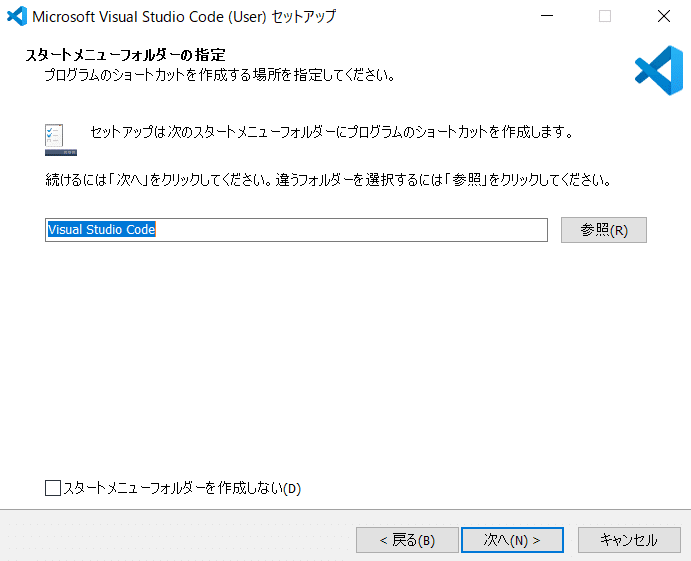Click the Visual Studio Code folder name field
The width and height of the screenshot is (691, 561).
point(296,230)
